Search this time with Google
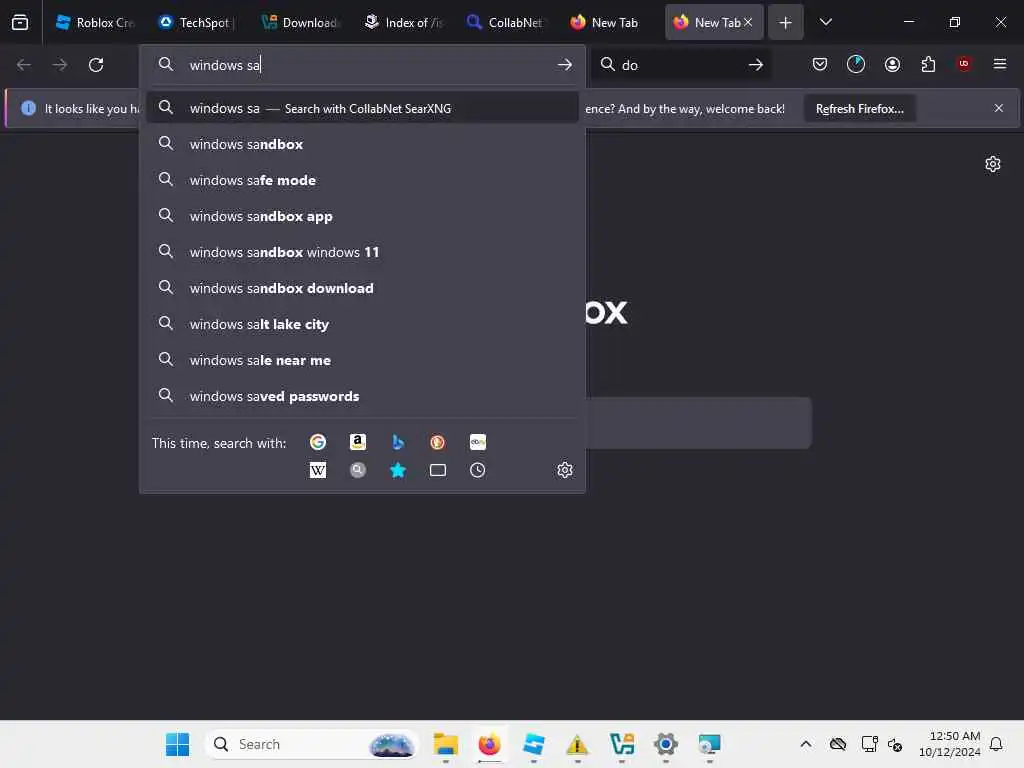The width and height of the screenshot is (1024, 768). click(x=318, y=442)
